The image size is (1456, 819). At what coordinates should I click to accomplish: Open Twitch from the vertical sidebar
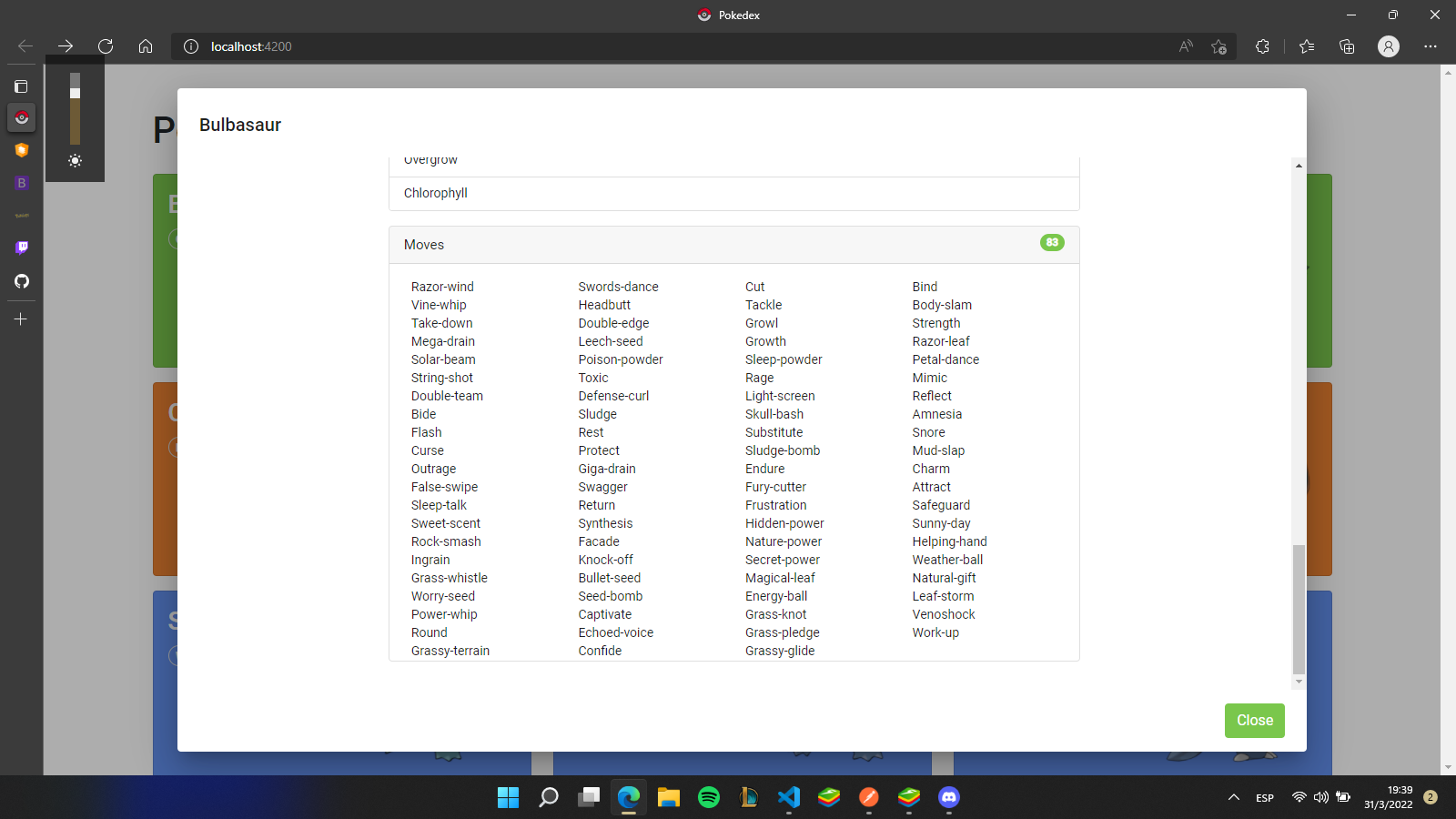(x=21, y=248)
